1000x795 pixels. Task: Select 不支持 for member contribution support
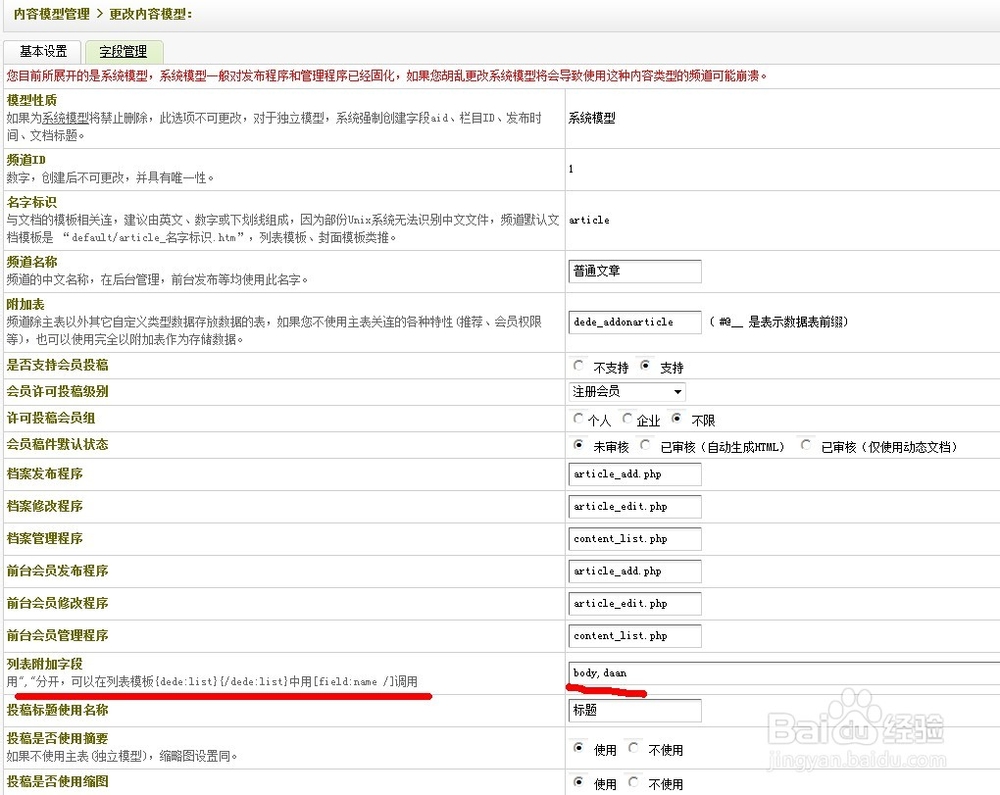click(579, 366)
